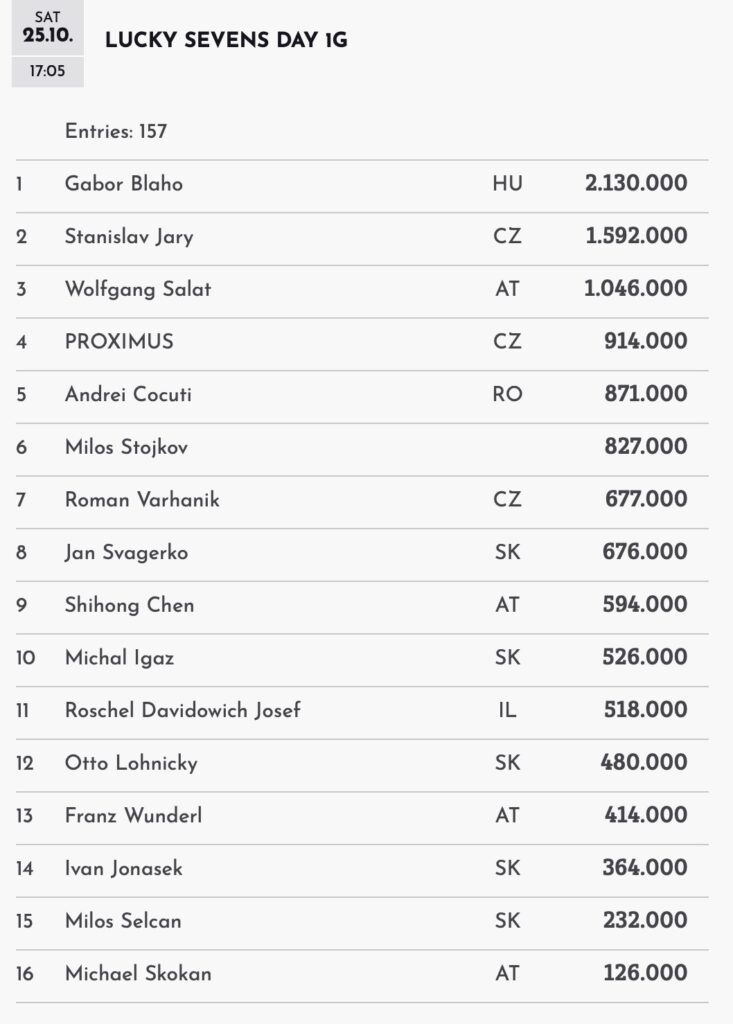The width and height of the screenshot is (733, 1024).
Task: Select Milos Stojkov in the list
Action: (x=126, y=447)
